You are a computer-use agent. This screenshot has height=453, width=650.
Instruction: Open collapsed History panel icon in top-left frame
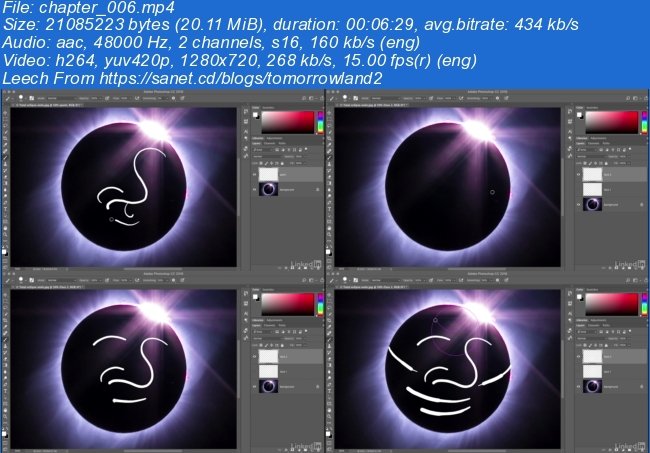(x=246, y=111)
